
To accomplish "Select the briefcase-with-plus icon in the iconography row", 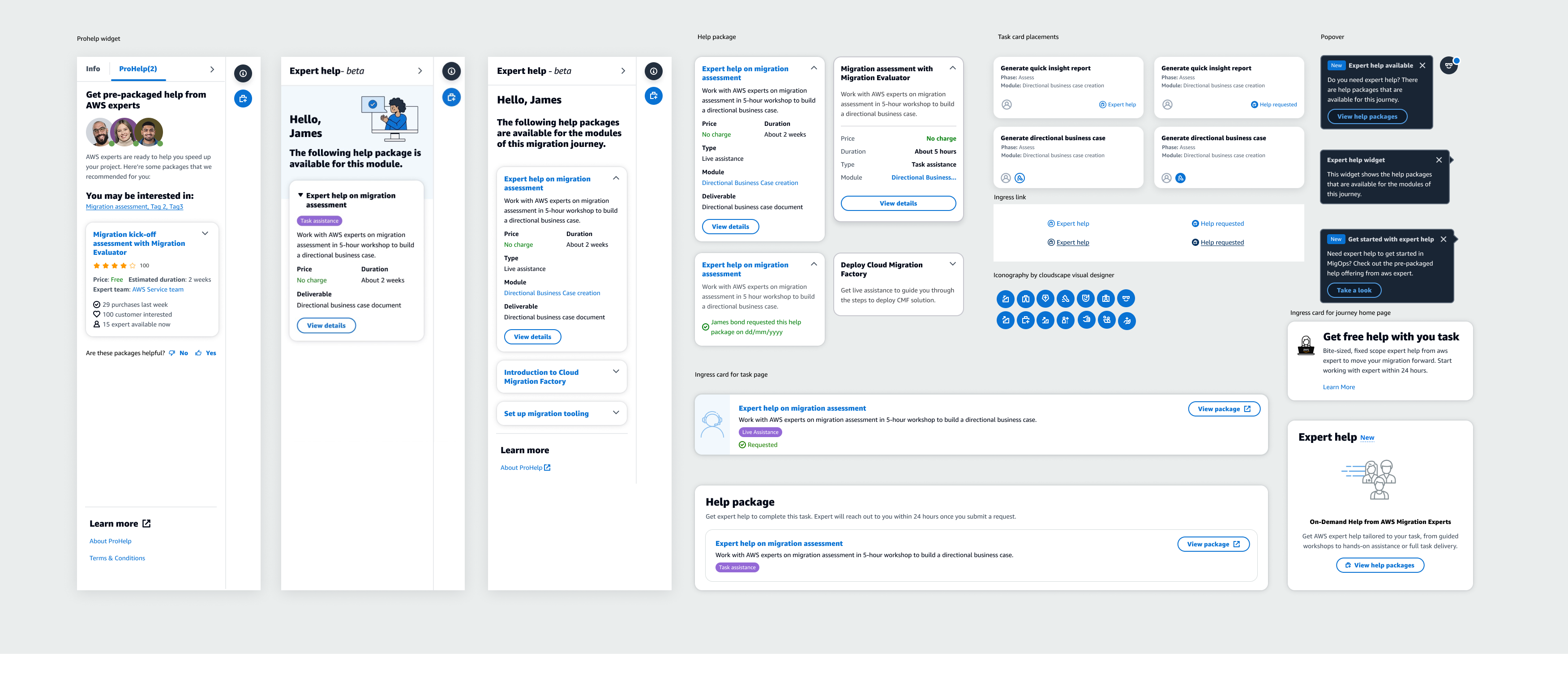I will click(1026, 320).
